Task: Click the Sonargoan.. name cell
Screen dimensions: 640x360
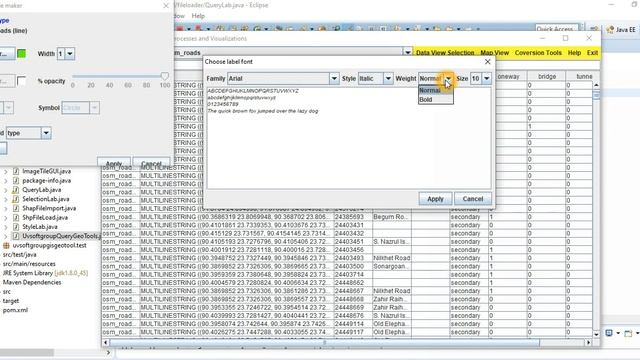Action: click(391, 266)
